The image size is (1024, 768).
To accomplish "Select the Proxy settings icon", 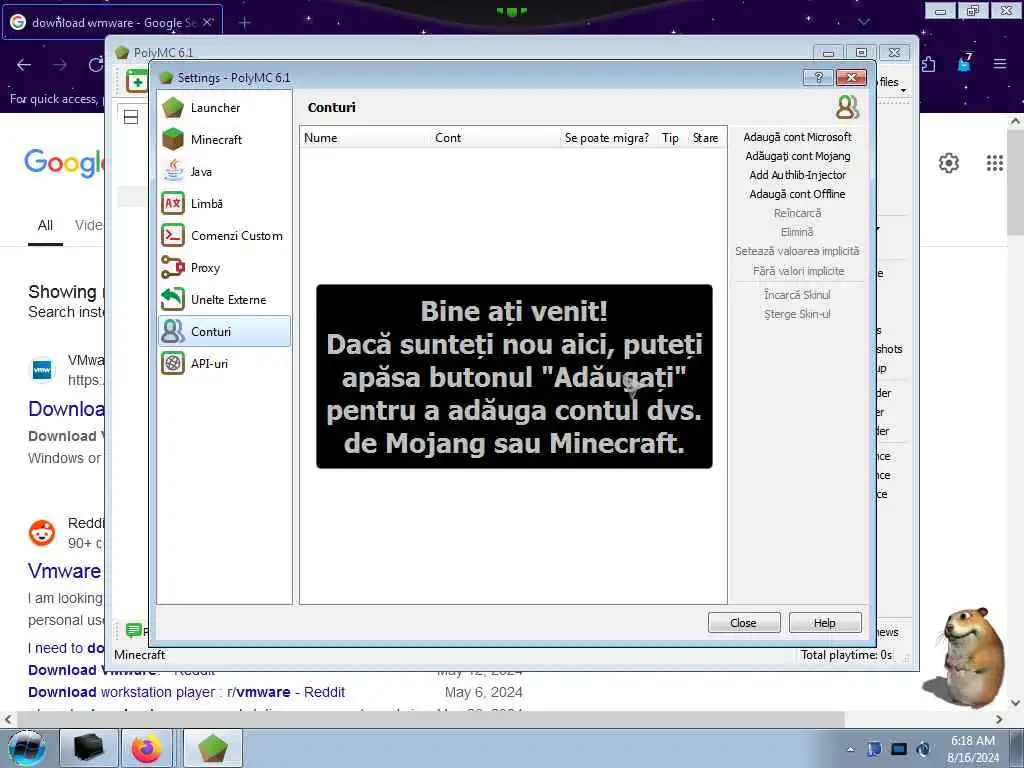I will click(x=173, y=267).
